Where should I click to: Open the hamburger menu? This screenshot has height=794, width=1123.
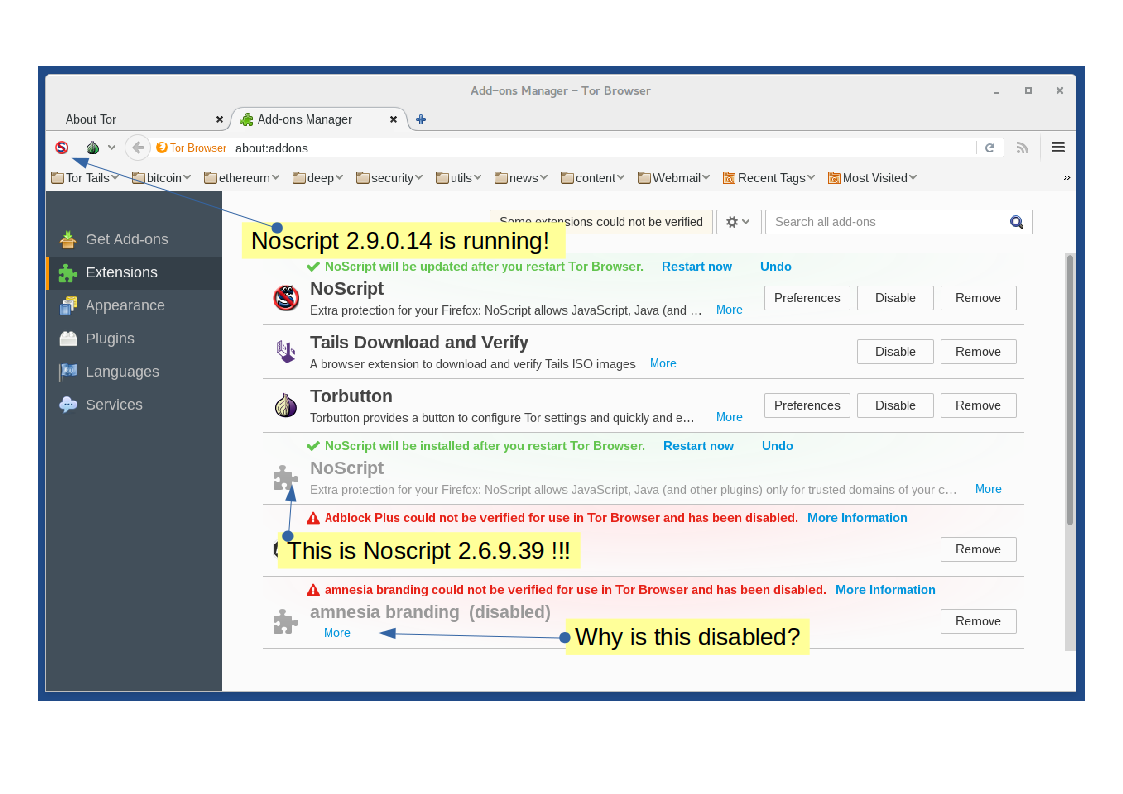tap(1058, 147)
